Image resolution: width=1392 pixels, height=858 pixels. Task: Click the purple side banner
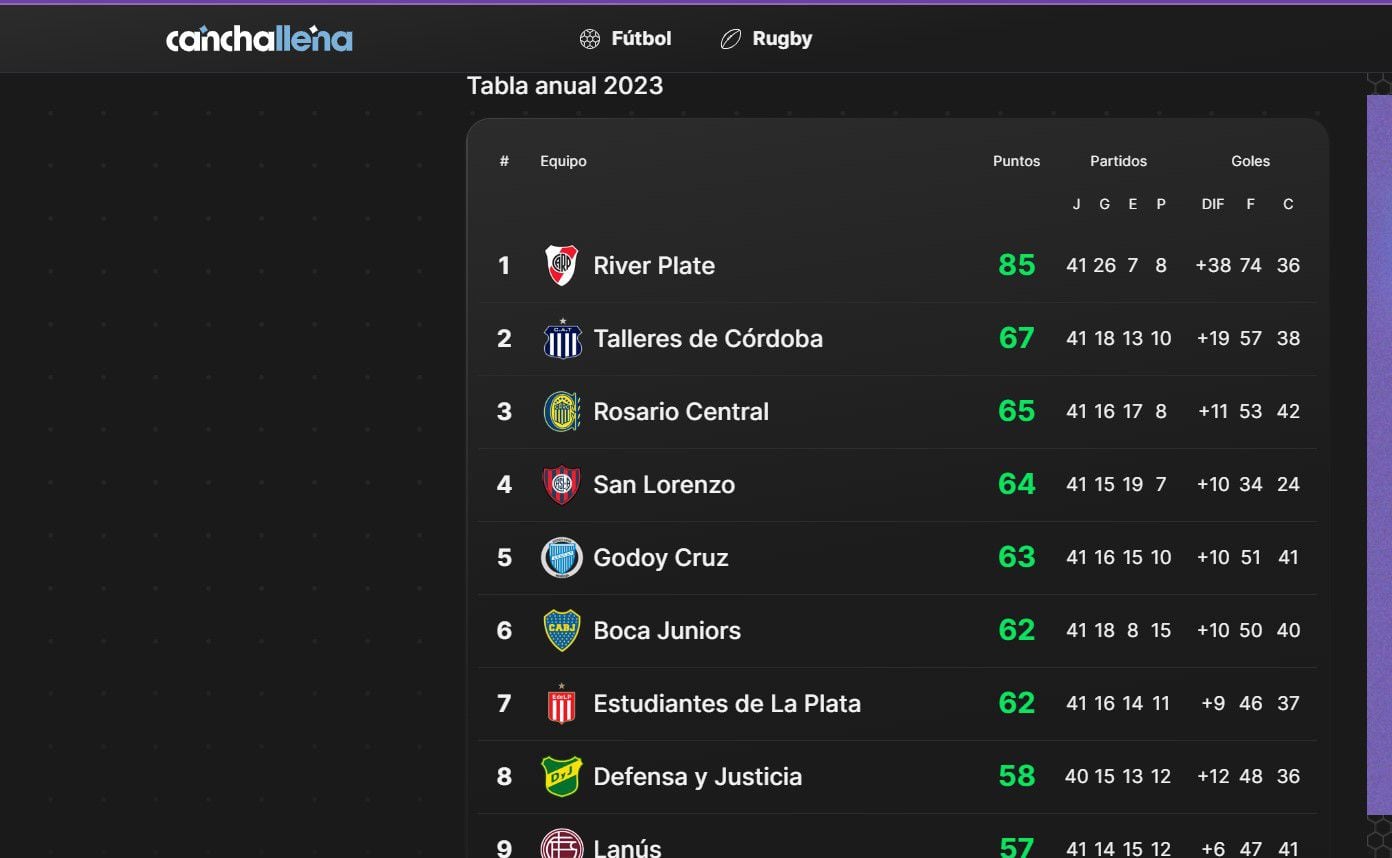(1379, 450)
